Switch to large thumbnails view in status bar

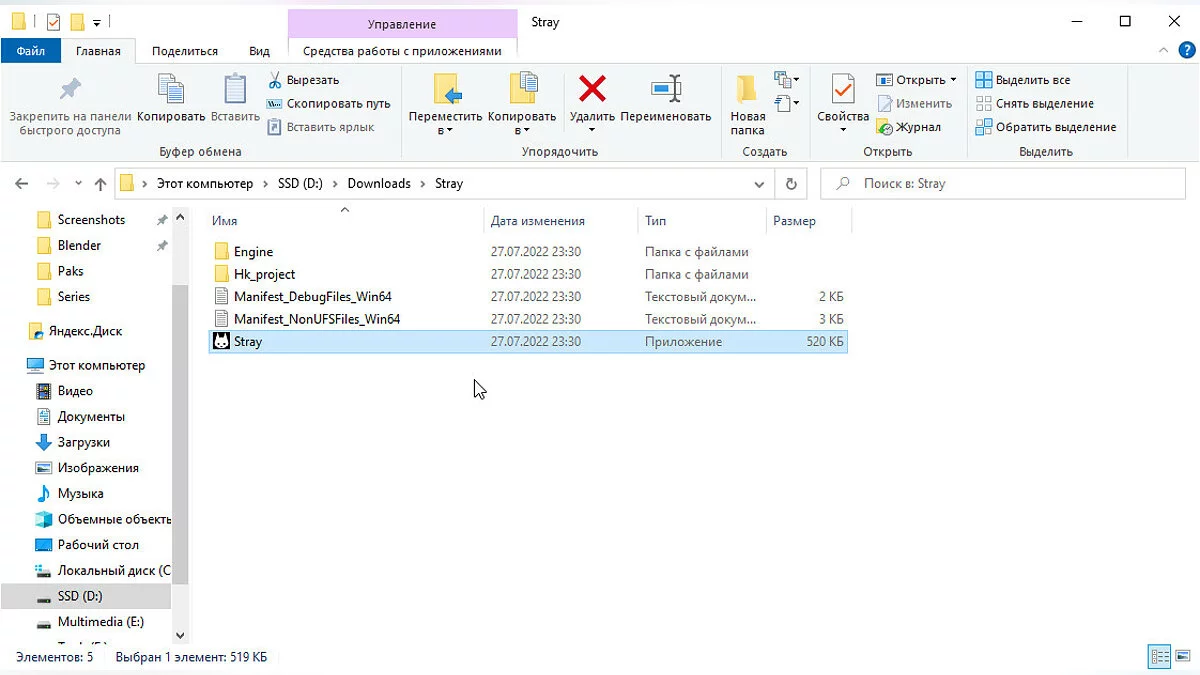pyautogui.click(x=1183, y=657)
